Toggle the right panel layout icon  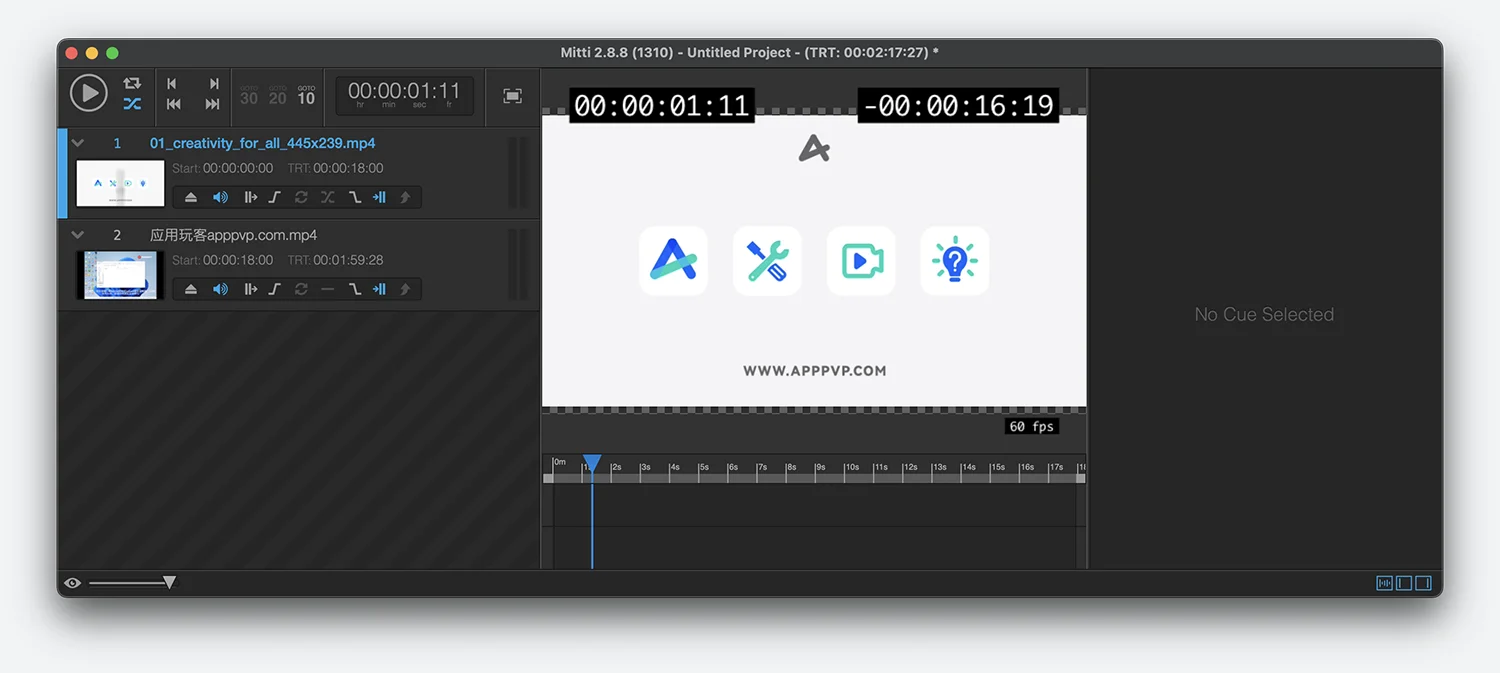1423,583
